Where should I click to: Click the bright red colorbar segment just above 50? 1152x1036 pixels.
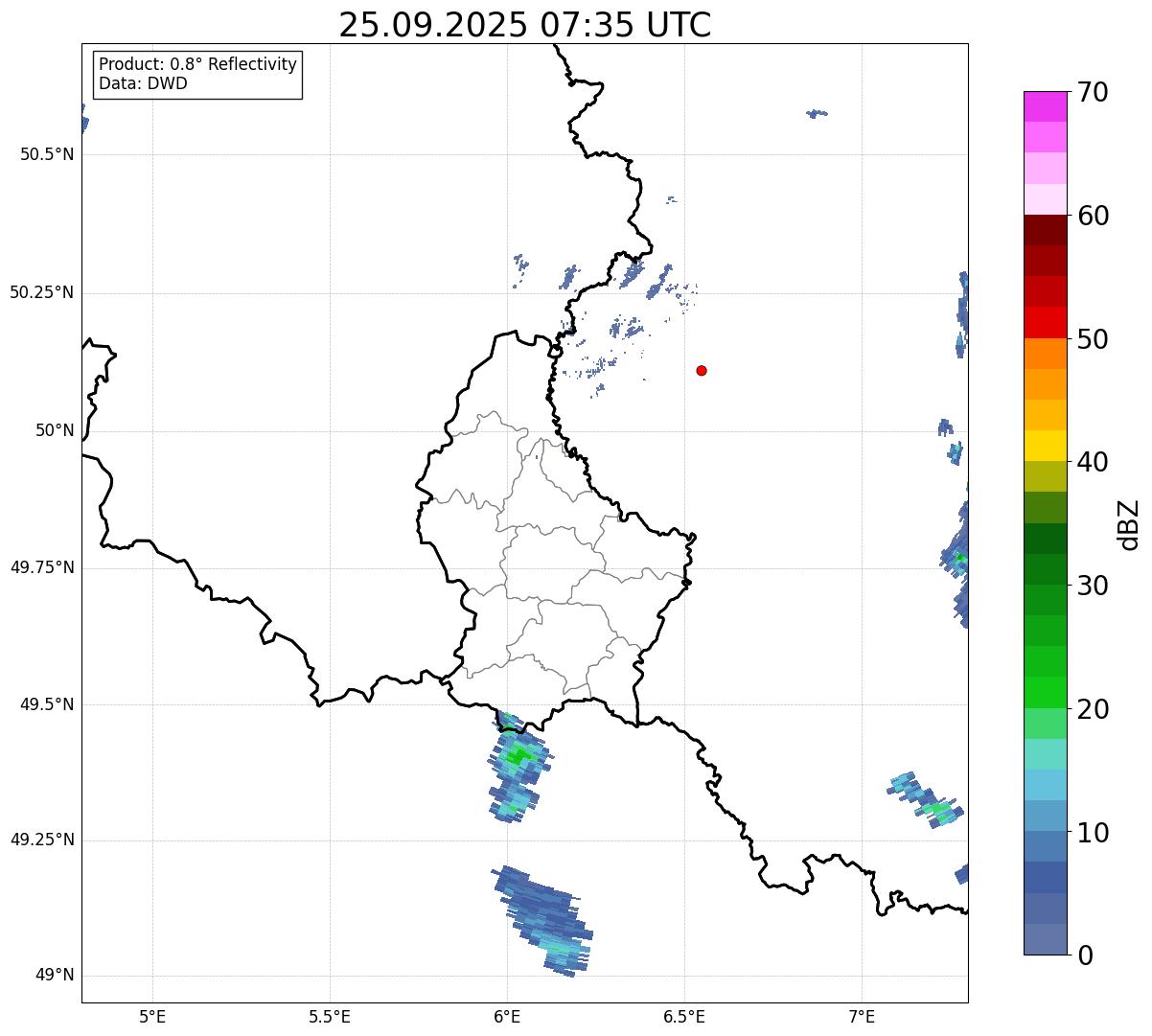1046,323
